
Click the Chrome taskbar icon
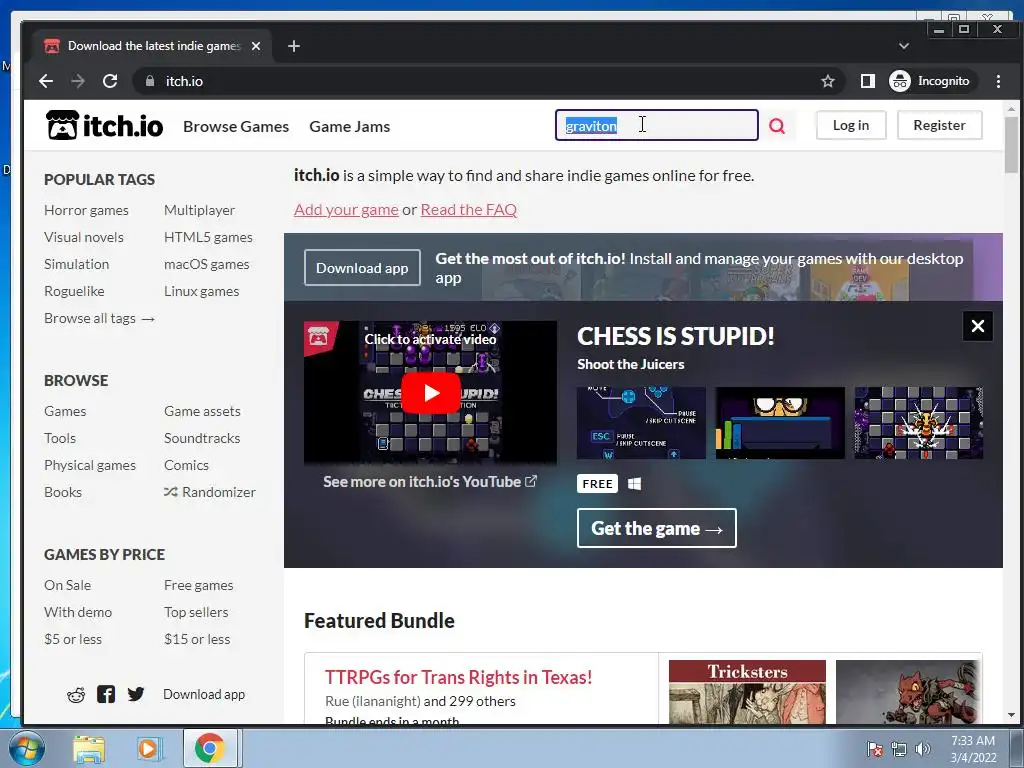click(209, 748)
